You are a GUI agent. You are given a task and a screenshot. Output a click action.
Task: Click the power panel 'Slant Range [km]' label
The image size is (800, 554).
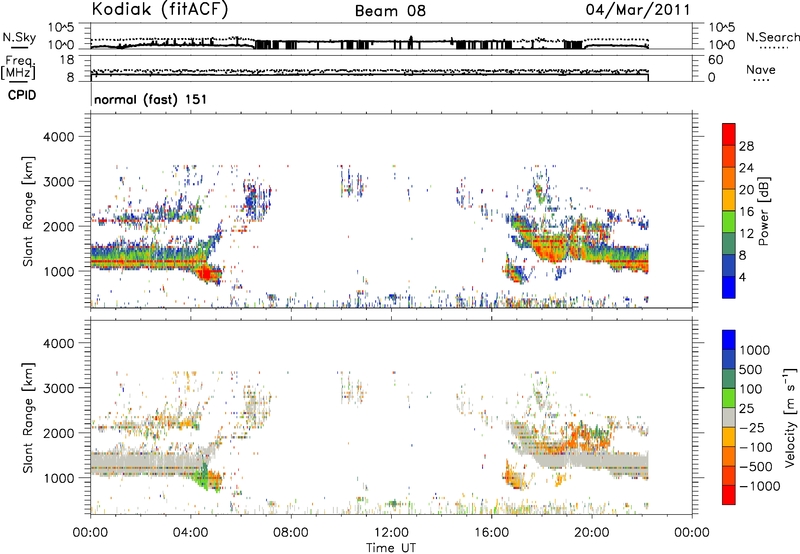coord(28,211)
